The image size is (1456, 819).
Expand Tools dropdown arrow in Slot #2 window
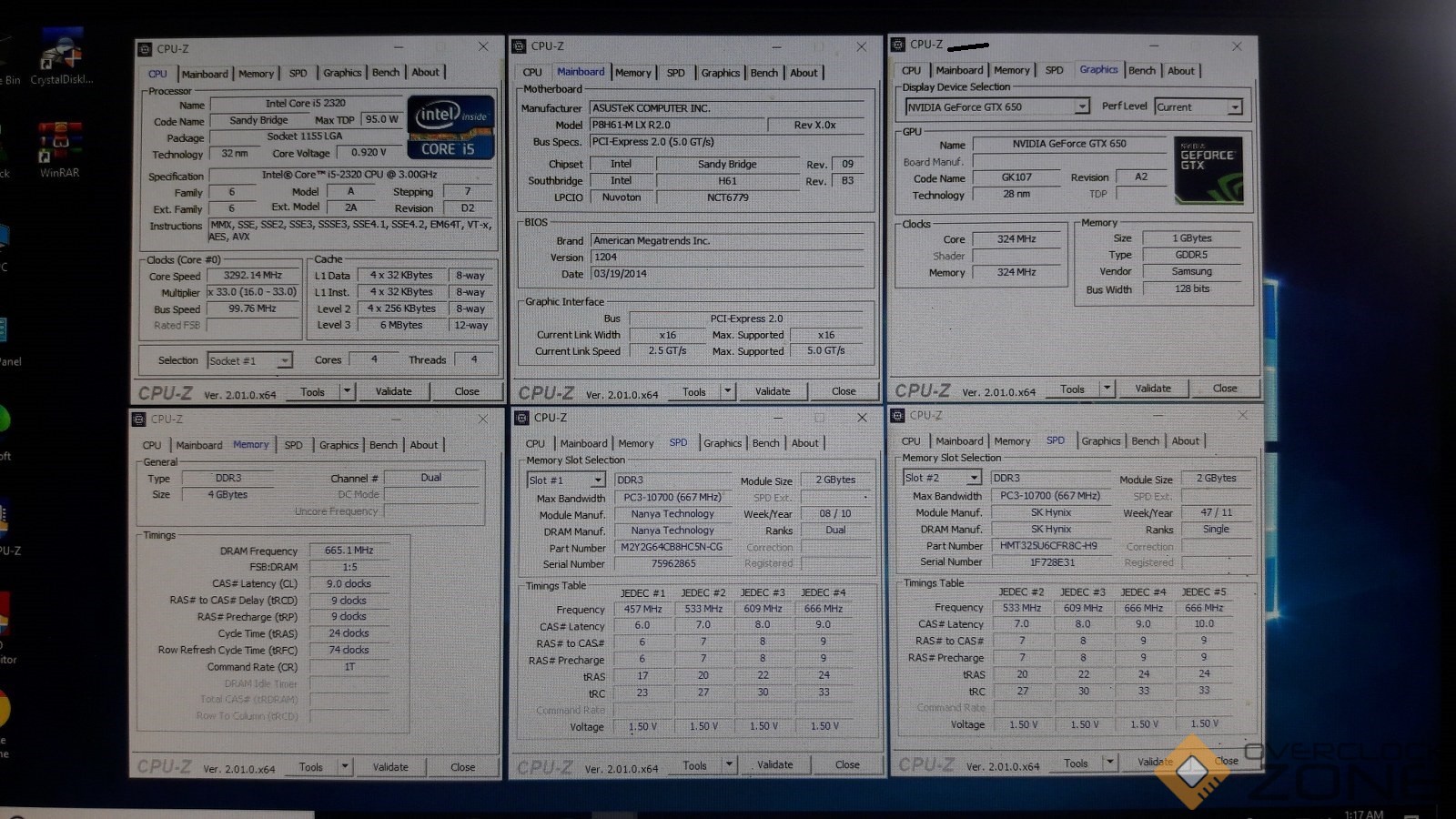1109,763
